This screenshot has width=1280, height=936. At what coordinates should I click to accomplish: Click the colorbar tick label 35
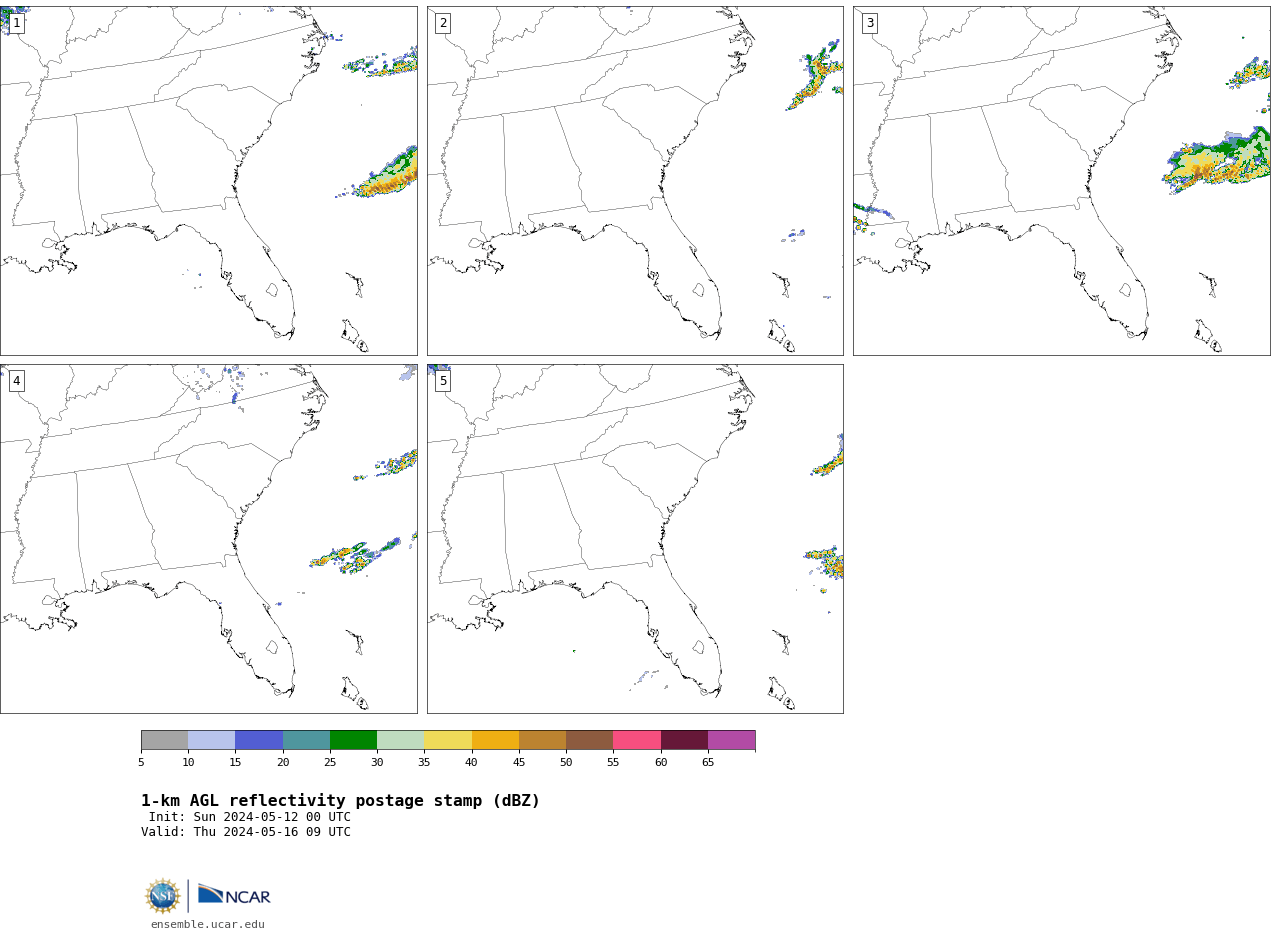tap(424, 763)
